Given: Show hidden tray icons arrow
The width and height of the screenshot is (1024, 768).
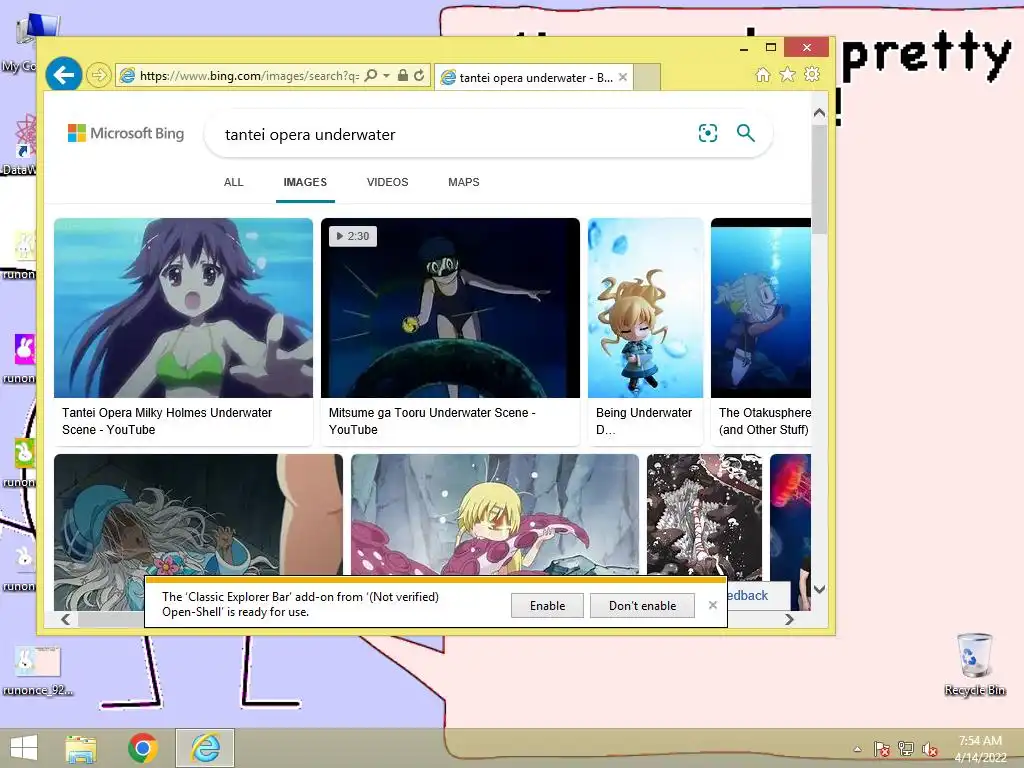Looking at the screenshot, I should (x=857, y=749).
